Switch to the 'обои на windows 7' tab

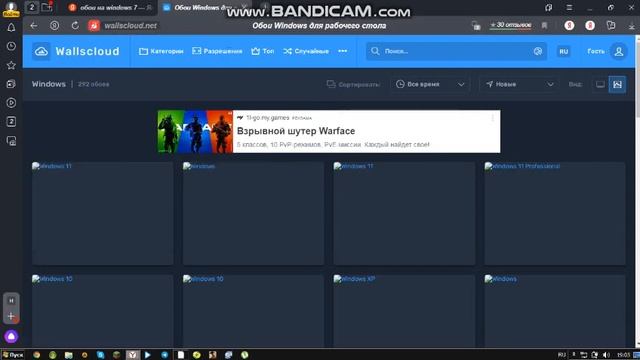(x=111, y=7)
